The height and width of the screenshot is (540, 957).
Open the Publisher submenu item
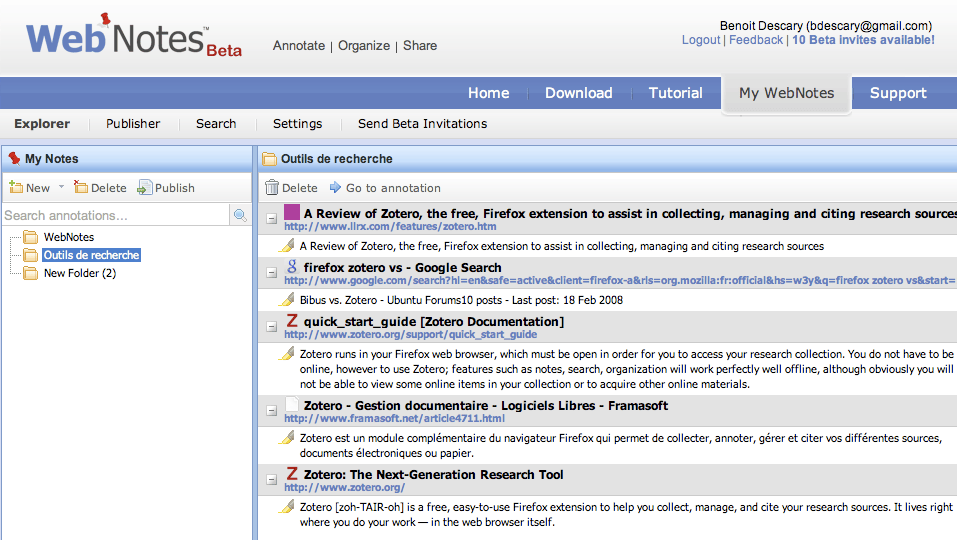click(x=133, y=124)
